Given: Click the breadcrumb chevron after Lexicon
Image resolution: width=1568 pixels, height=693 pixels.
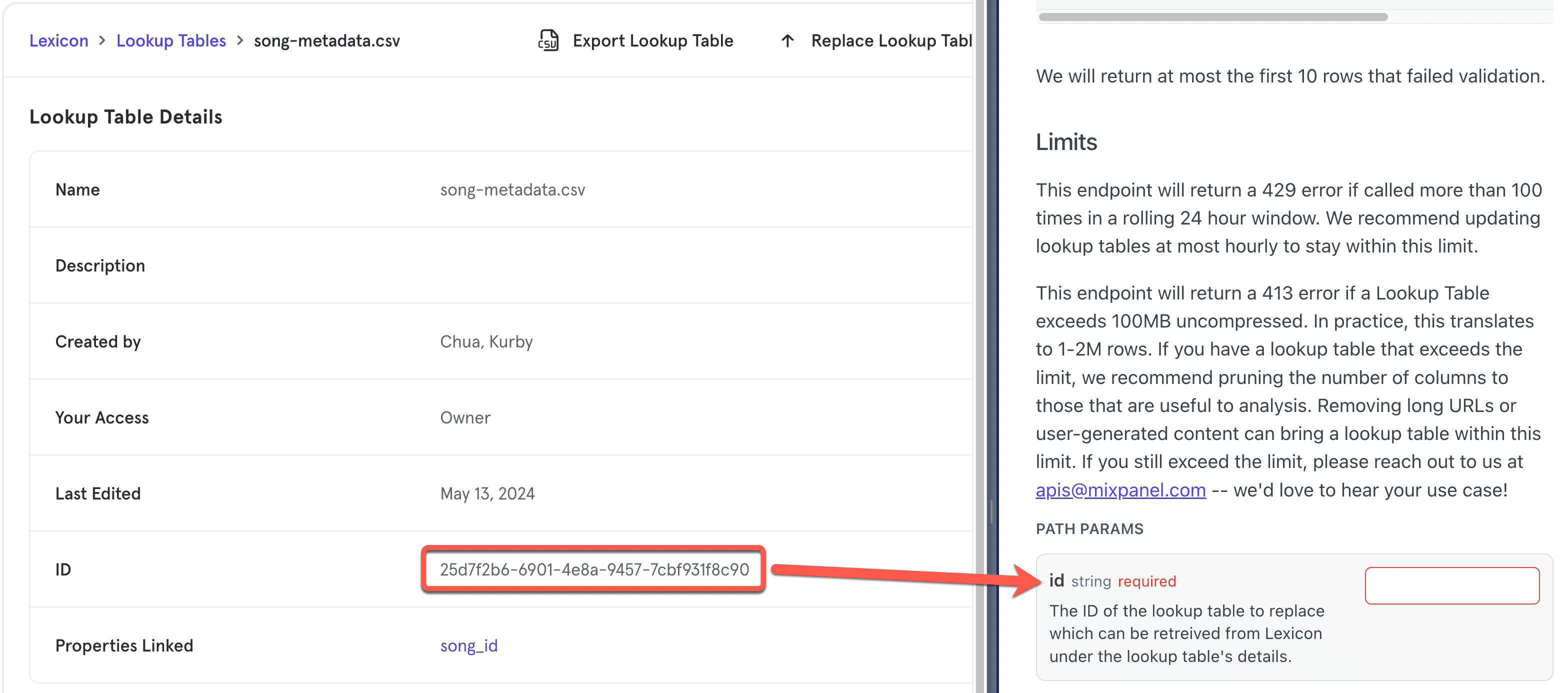Looking at the screenshot, I should (x=102, y=40).
